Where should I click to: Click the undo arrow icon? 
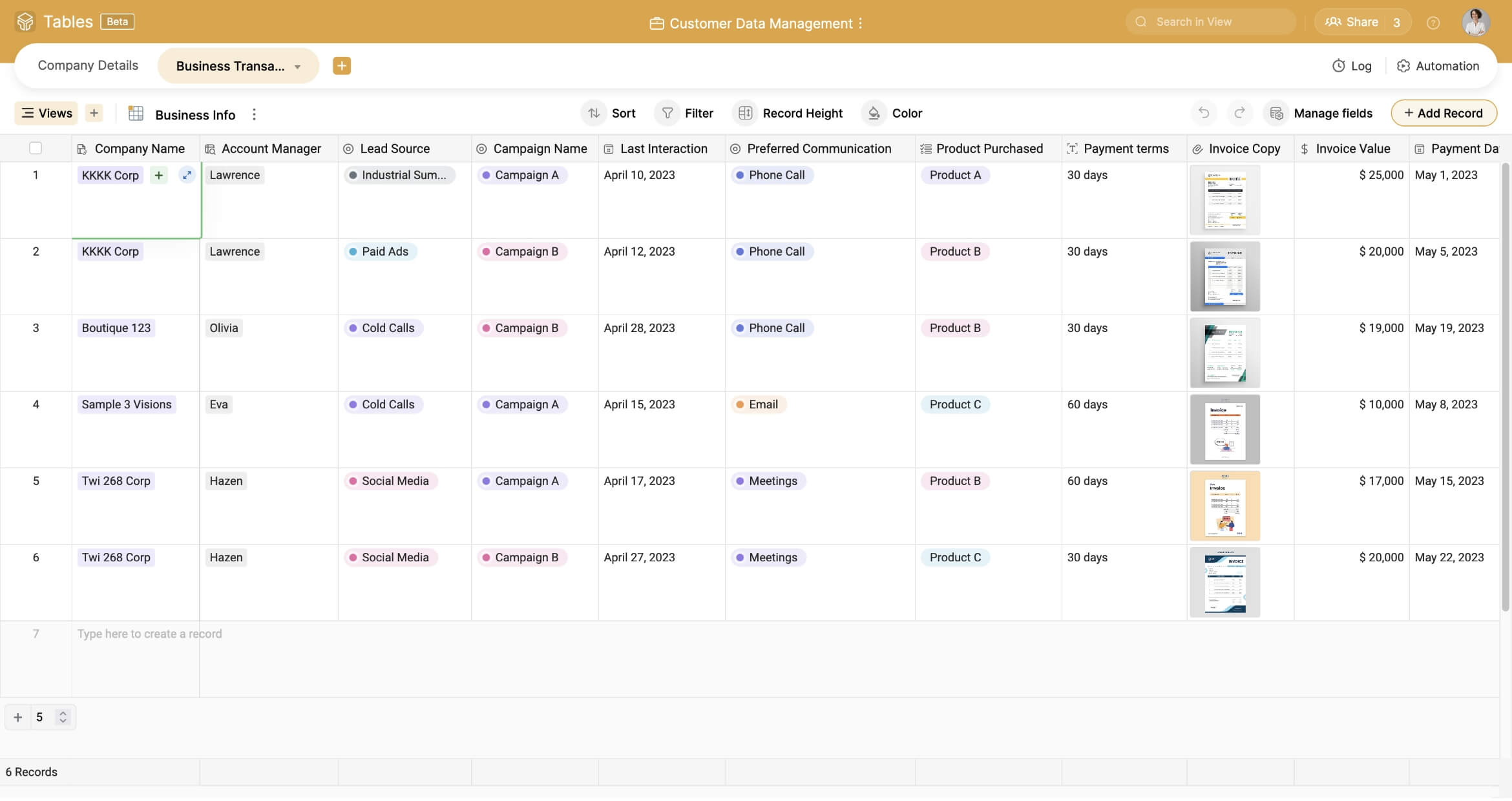pos(1203,113)
